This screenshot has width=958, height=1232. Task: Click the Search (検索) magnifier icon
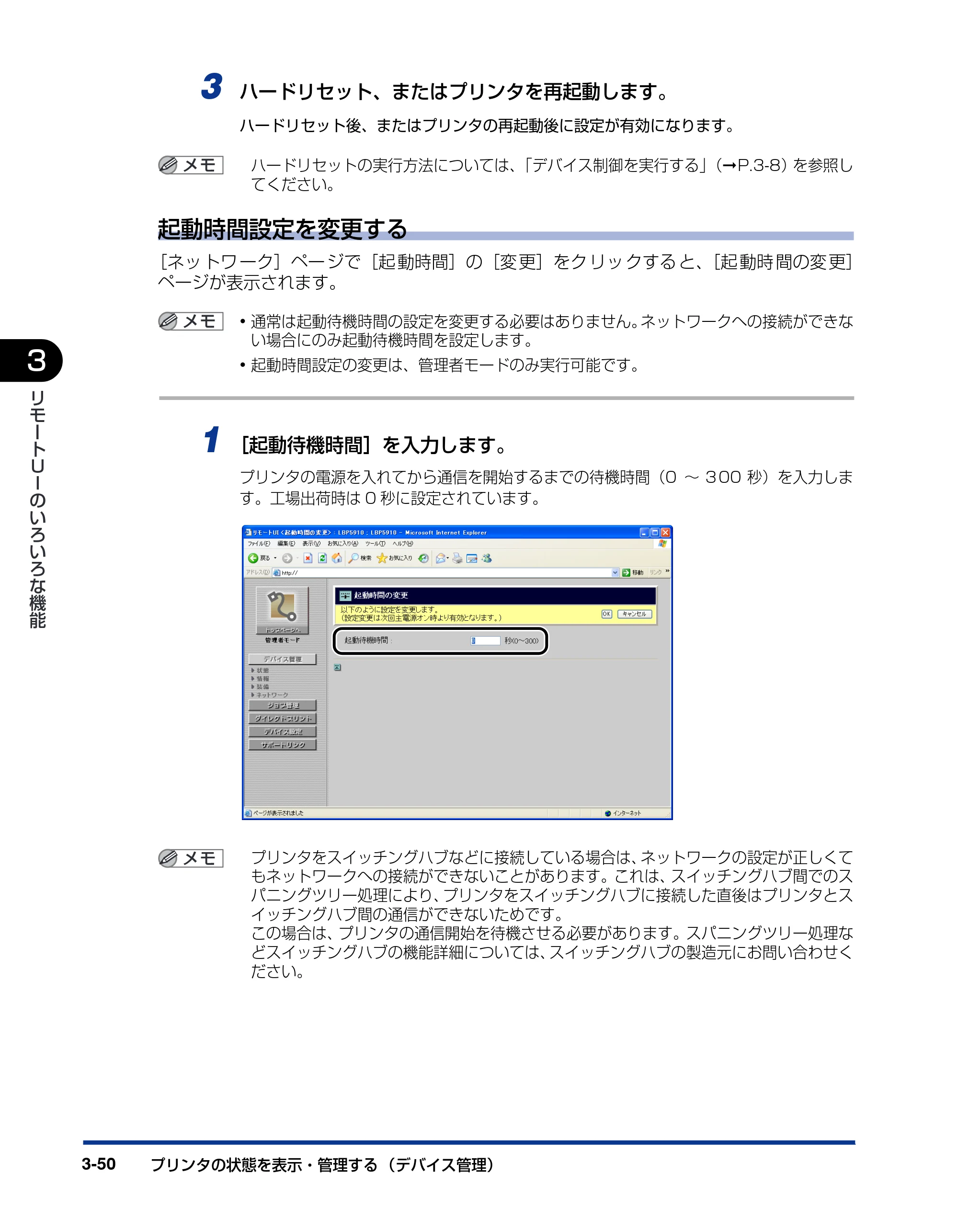pyautogui.click(x=353, y=558)
